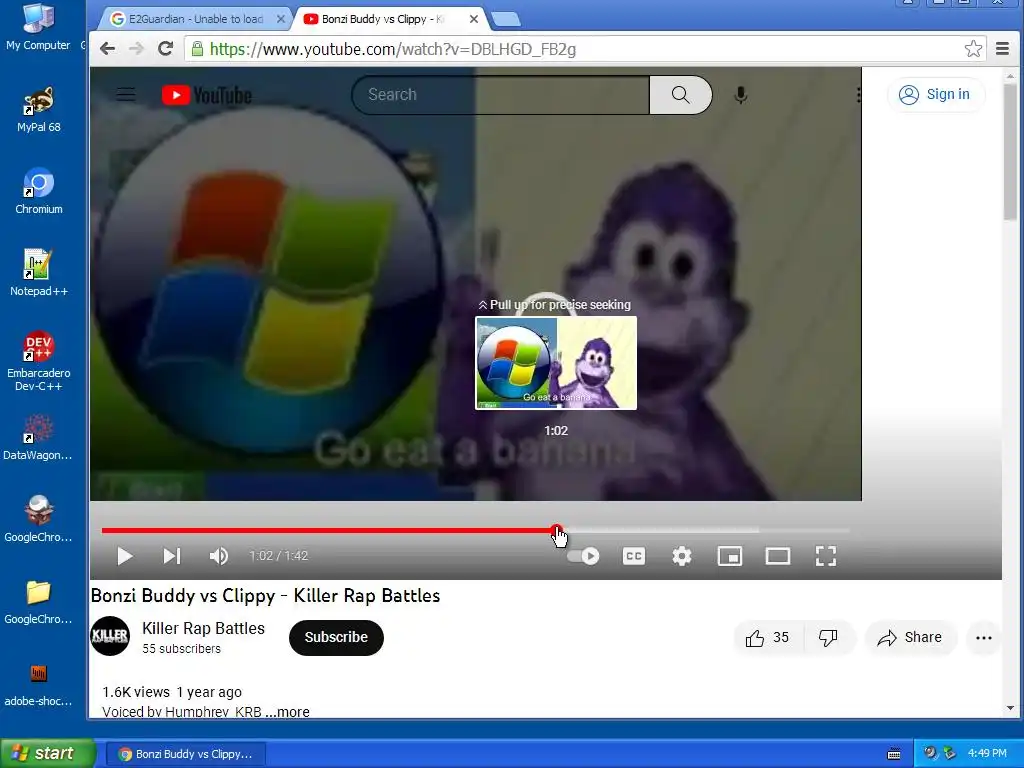
Task: Open the Windows start menu
Action: click(x=48, y=754)
